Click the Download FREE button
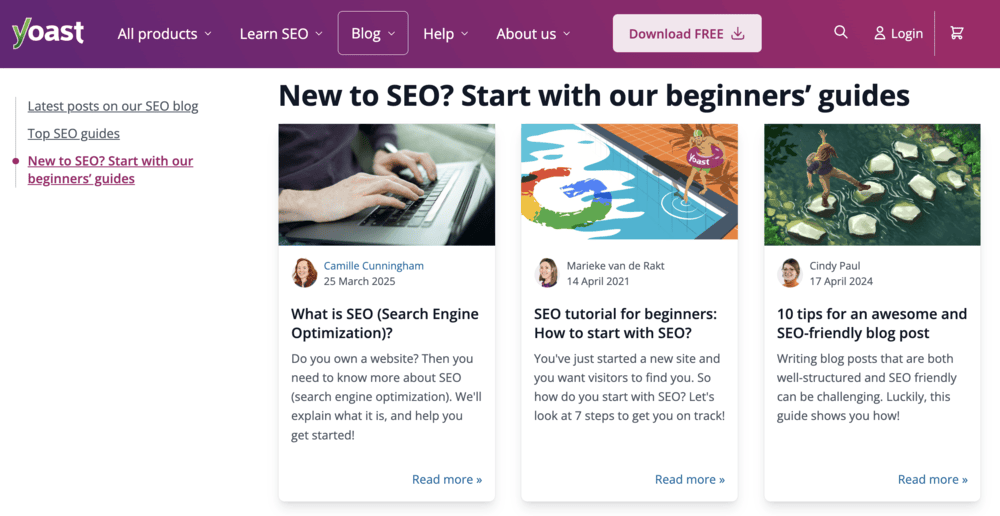 pos(687,33)
